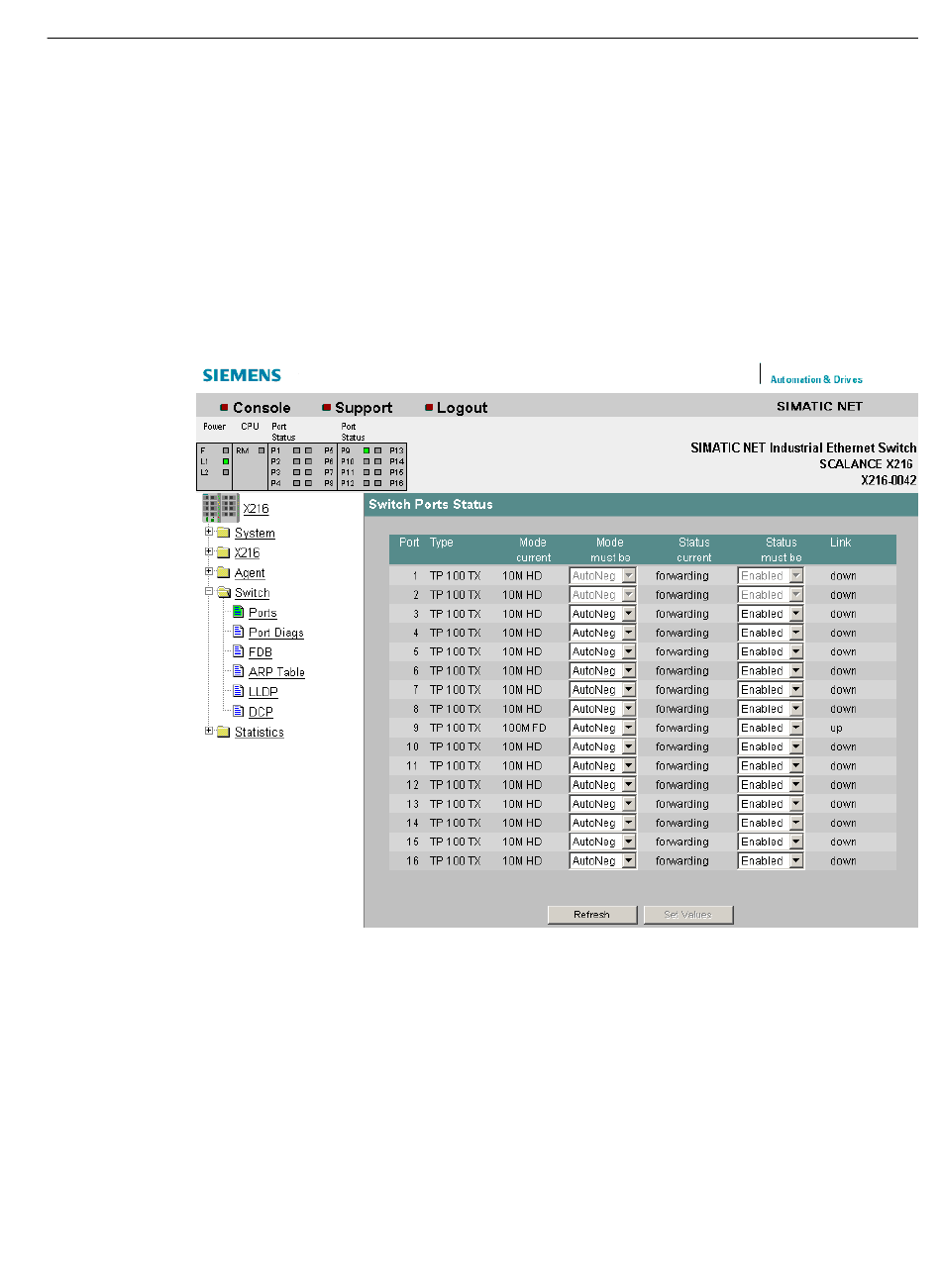
Task: Click the 'TP 100 TX' type of port 1
Action: [x=455, y=576]
